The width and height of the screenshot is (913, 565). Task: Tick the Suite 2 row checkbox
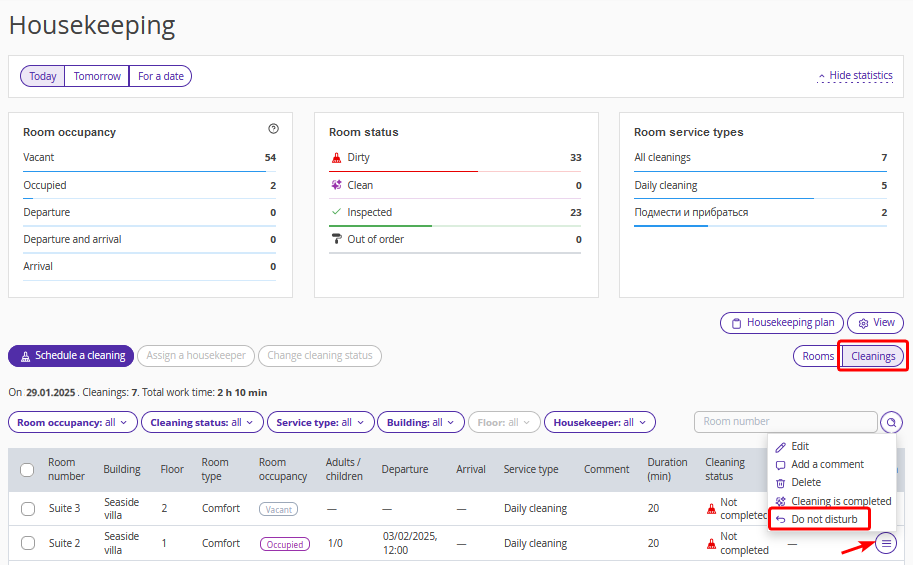pyautogui.click(x=28, y=543)
